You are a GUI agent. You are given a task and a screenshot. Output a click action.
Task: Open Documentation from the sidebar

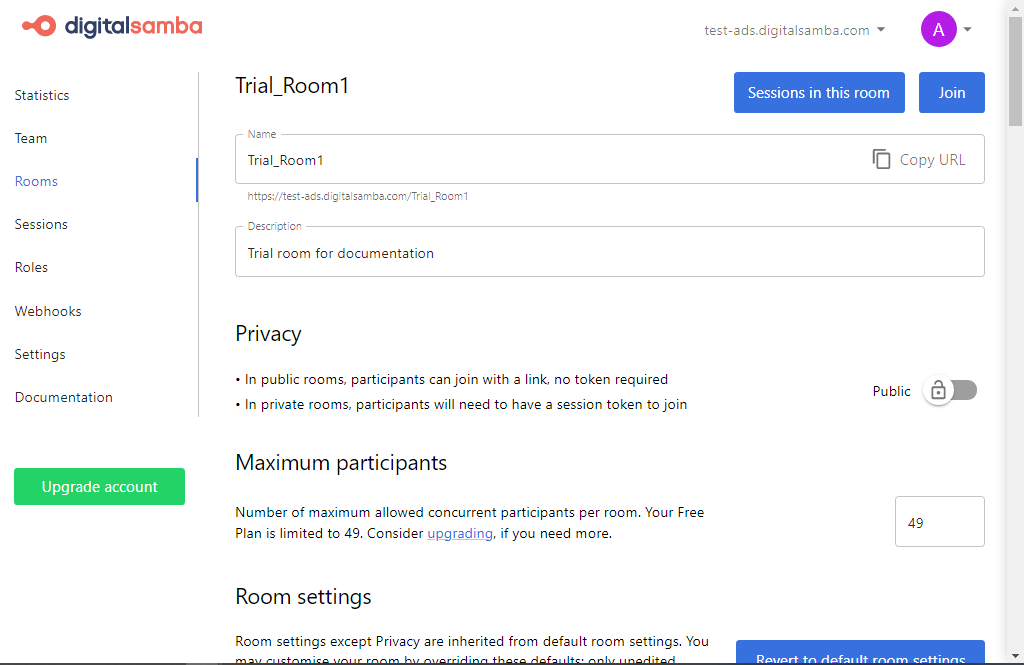[x=63, y=397]
